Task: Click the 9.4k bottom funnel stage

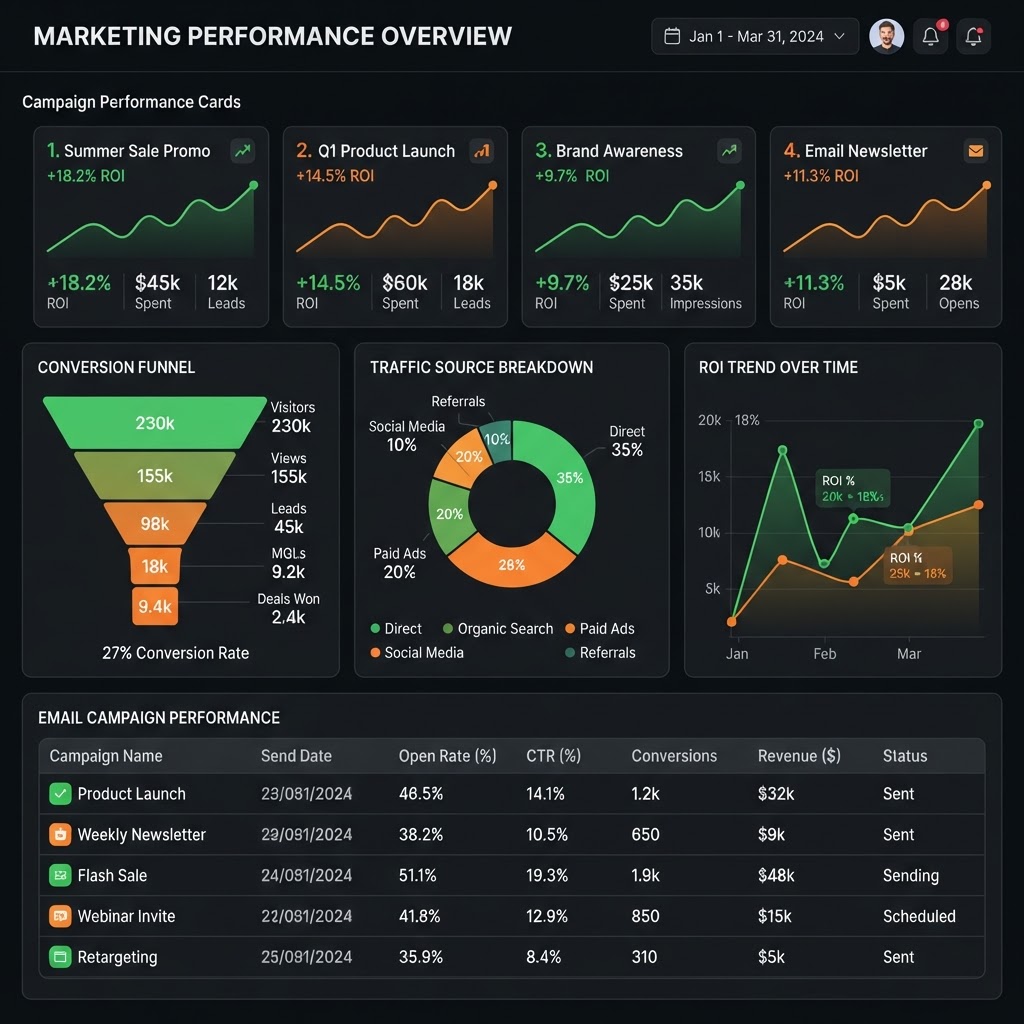Action: point(155,606)
